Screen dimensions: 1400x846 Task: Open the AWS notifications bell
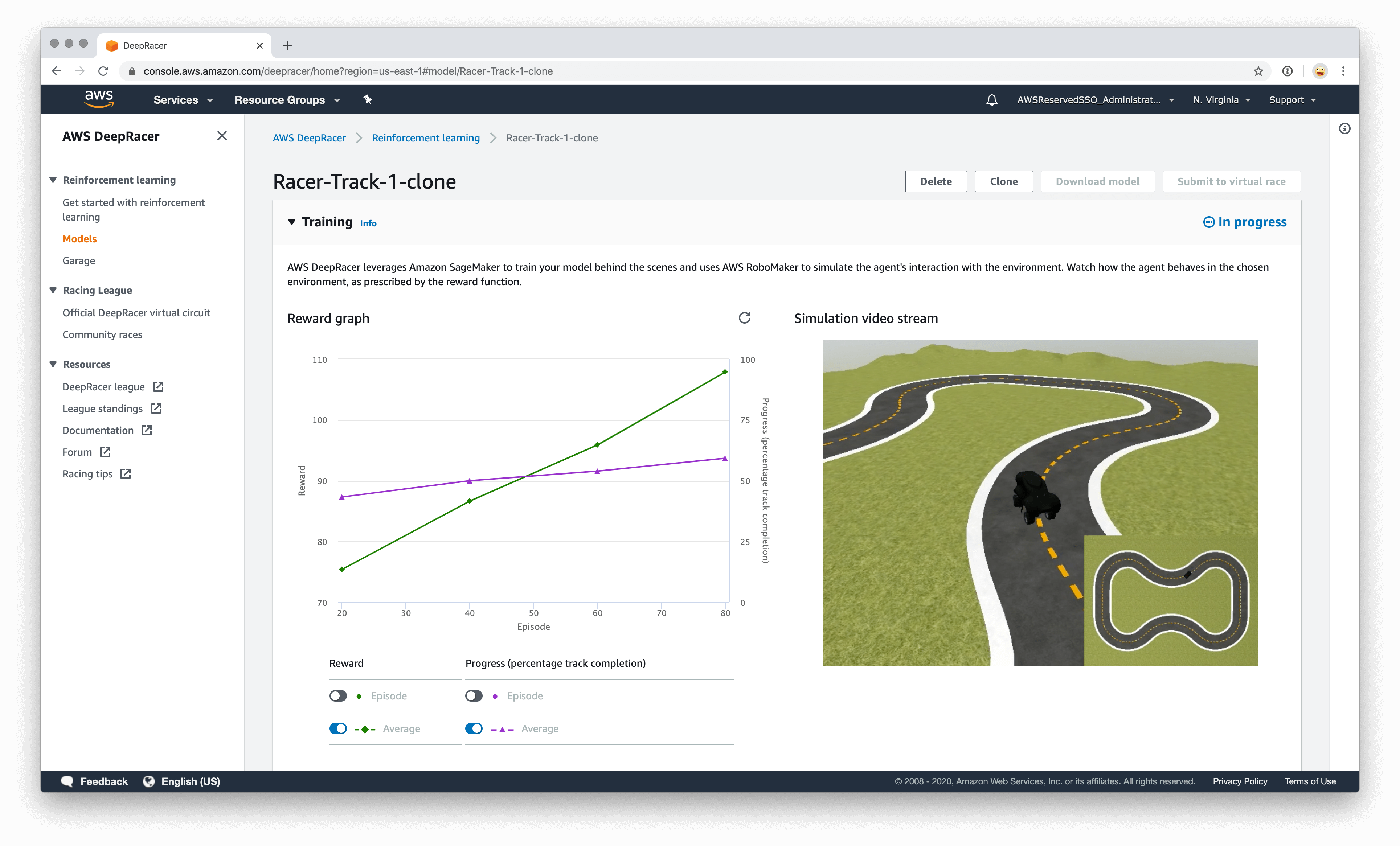point(991,100)
